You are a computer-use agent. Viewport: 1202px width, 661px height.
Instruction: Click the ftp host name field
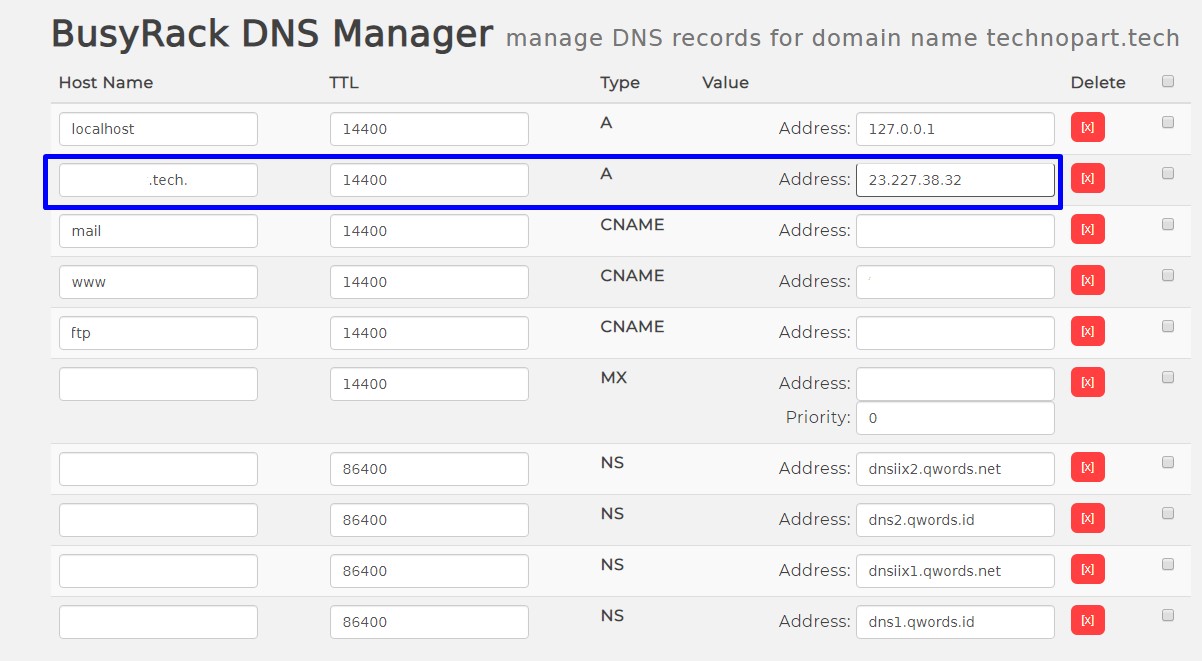point(158,333)
